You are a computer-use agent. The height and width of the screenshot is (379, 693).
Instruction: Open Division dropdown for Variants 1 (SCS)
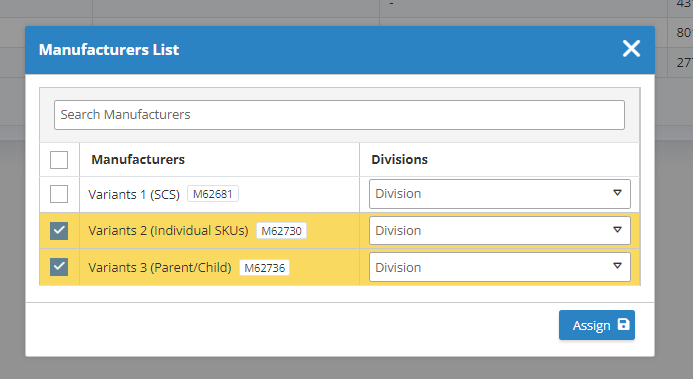tap(499, 194)
